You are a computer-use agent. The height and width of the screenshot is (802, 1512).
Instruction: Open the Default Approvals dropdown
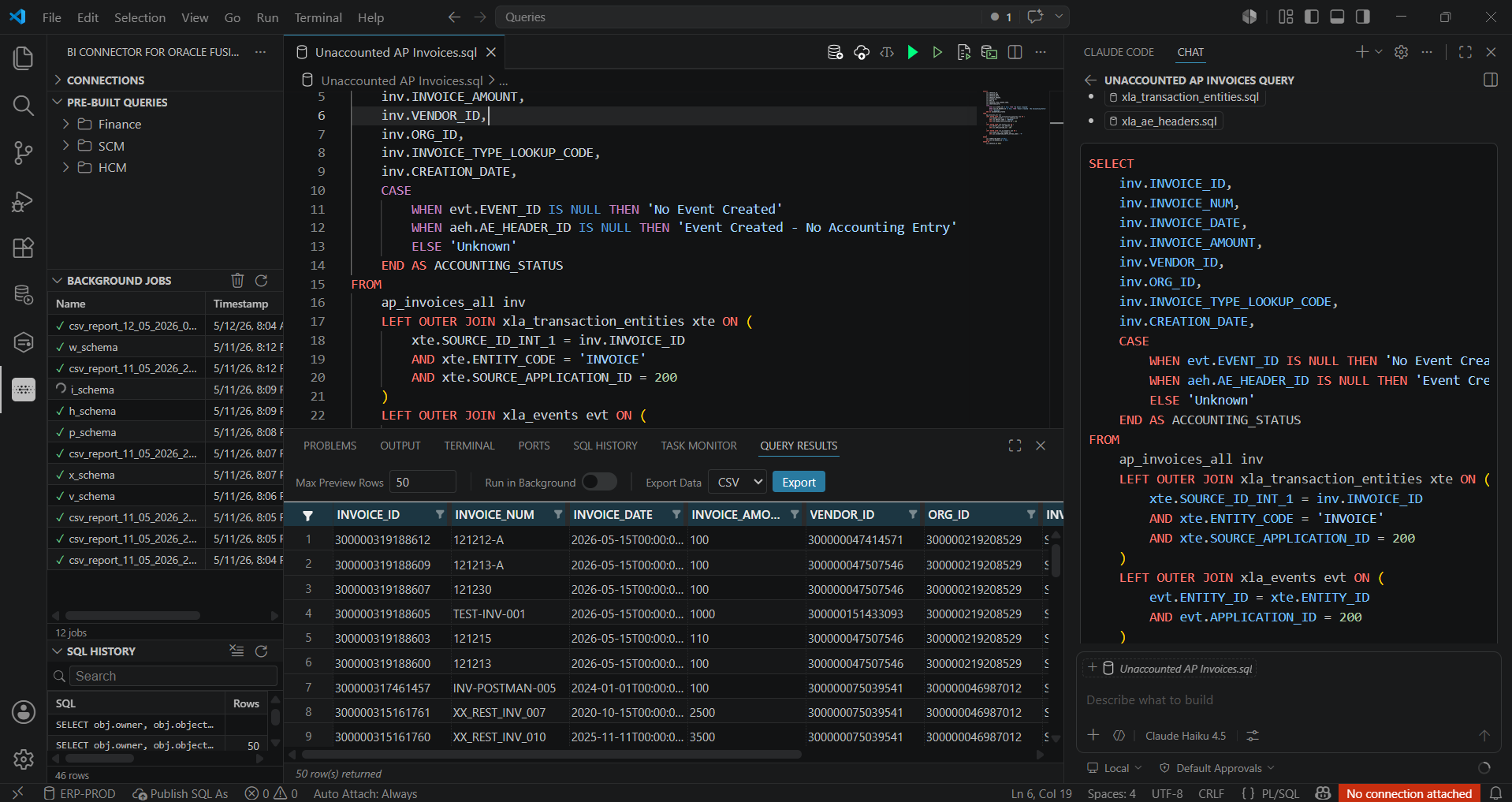(1216, 768)
